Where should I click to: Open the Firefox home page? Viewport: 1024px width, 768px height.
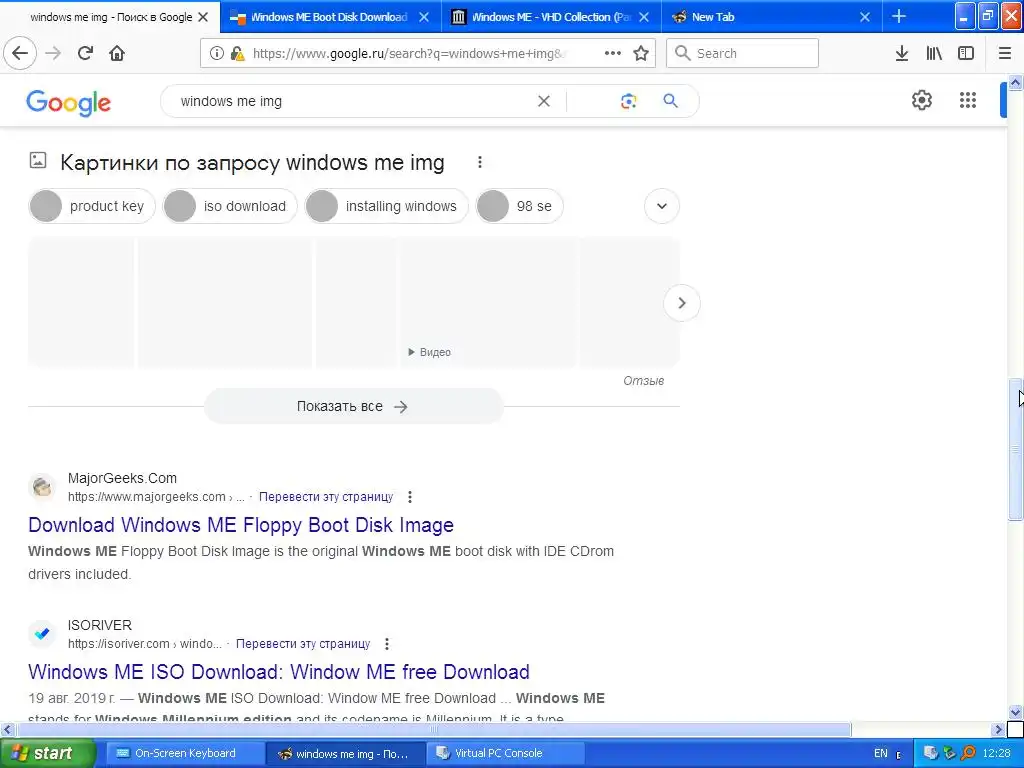pyautogui.click(x=117, y=54)
